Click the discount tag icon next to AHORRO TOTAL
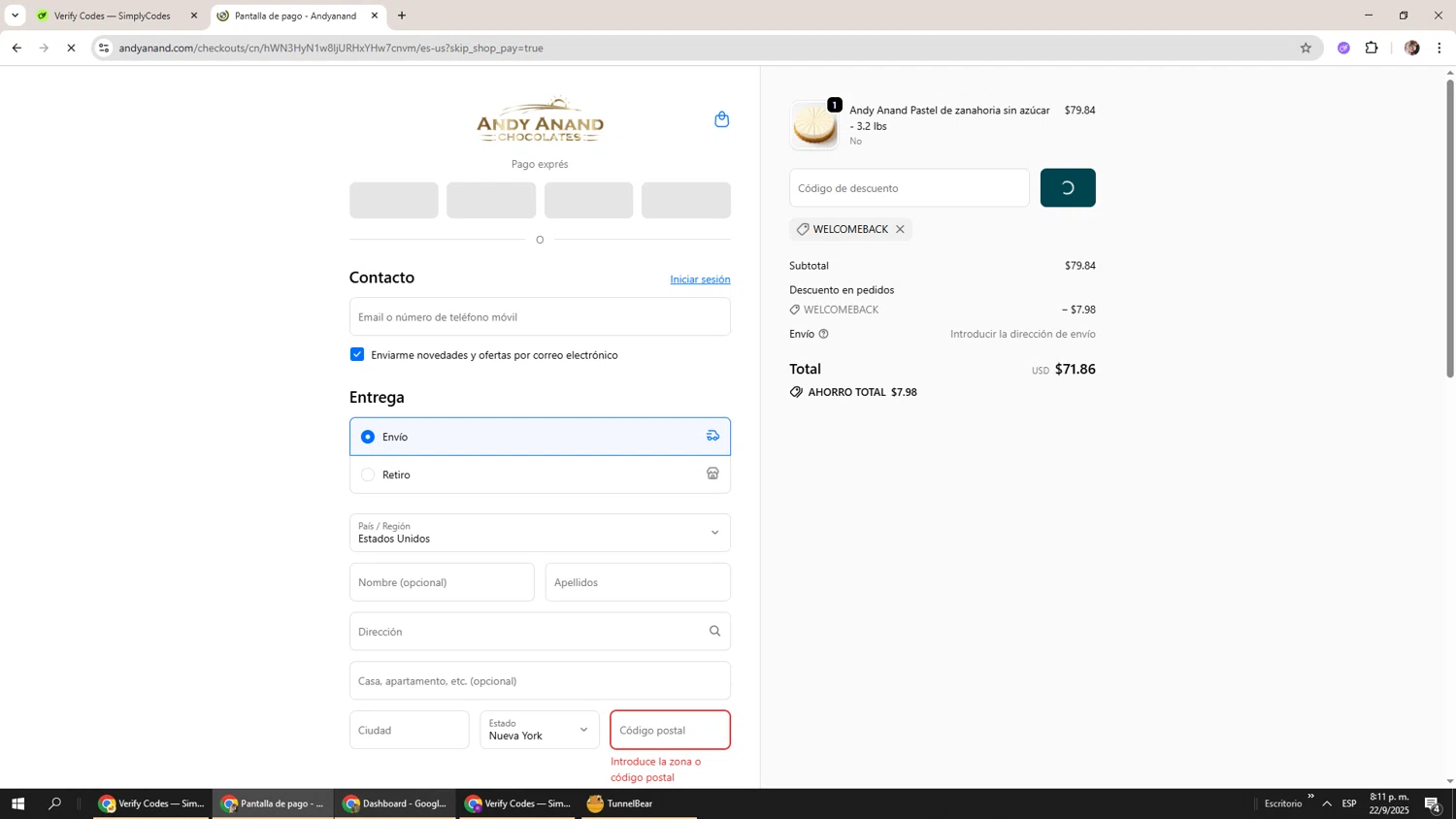 796,392
